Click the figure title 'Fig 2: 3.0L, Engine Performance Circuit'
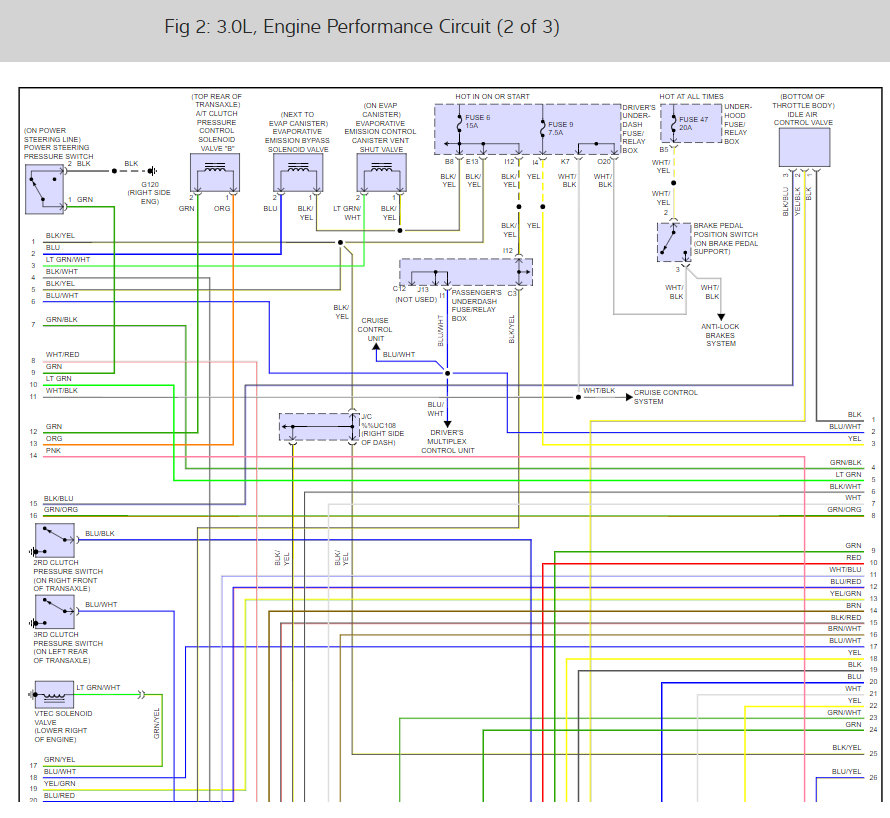The height and width of the screenshot is (818, 890). [x=362, y=27]
